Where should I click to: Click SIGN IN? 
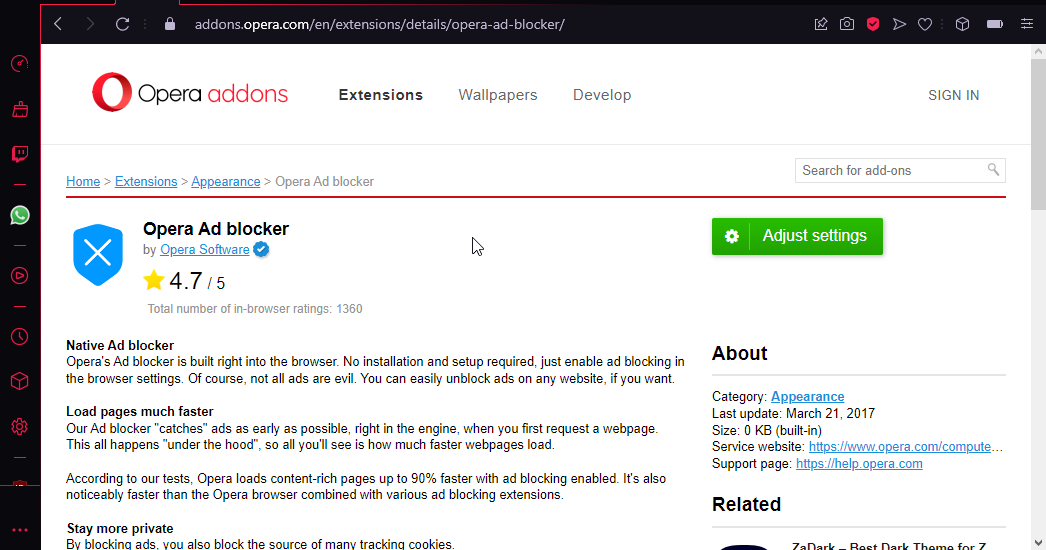(953, 95)
